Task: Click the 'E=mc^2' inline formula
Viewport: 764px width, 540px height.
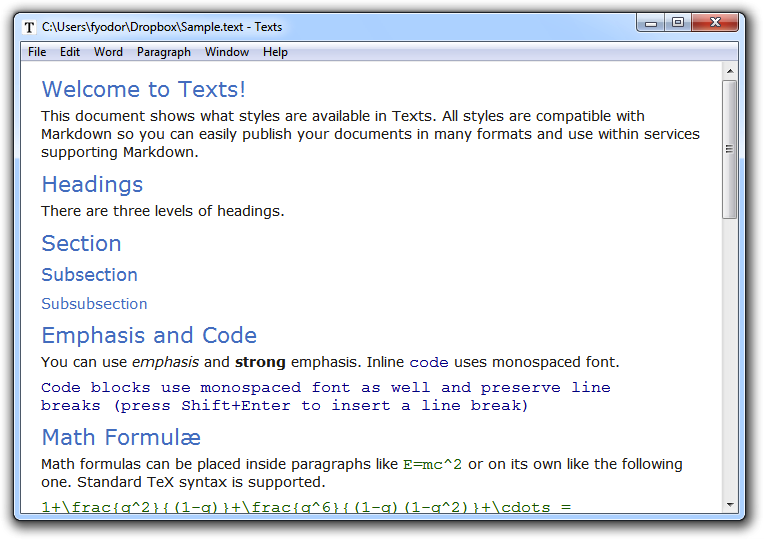Action: (432, 464)
